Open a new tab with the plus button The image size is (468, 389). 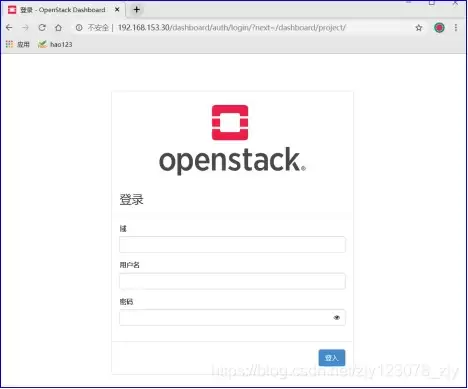click(136, 10)
